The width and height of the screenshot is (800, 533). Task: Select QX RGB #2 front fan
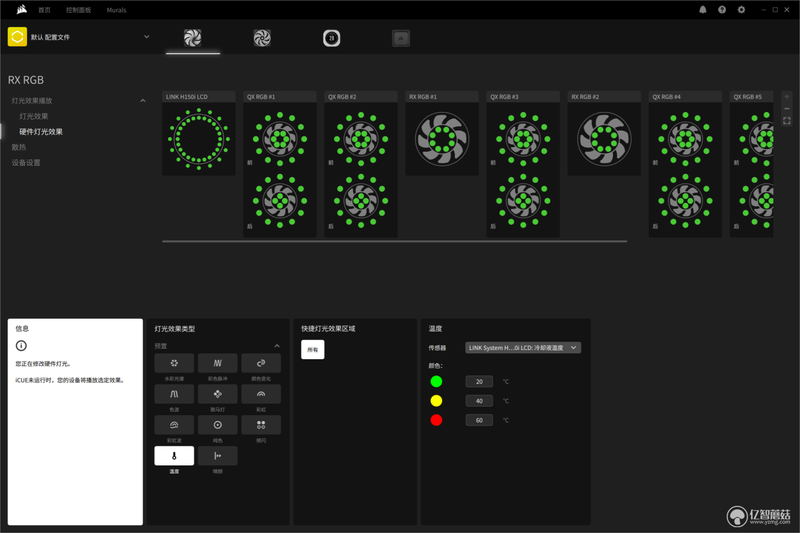[x=361, y=139]
